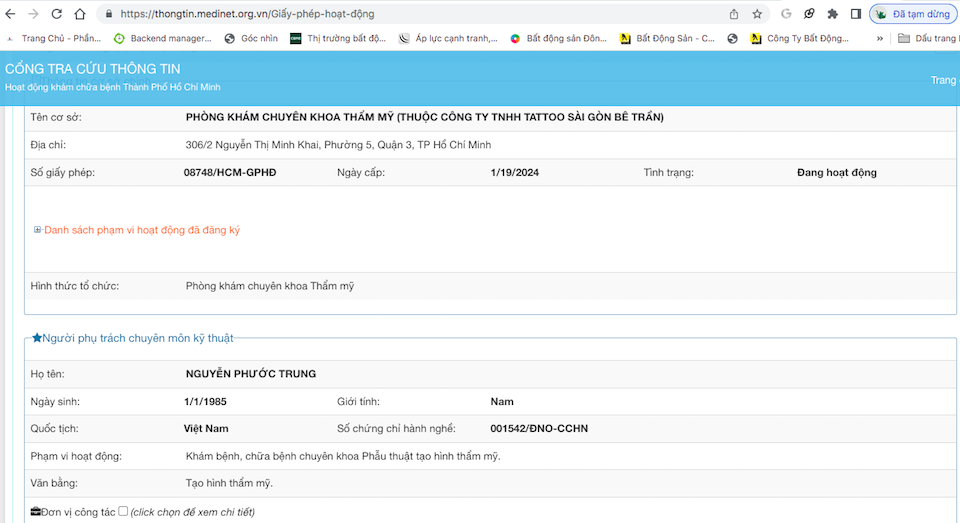Select Hình thức tổ chức value text
The width and height of the screenshot is (960, 523).
tap(270, 286)
